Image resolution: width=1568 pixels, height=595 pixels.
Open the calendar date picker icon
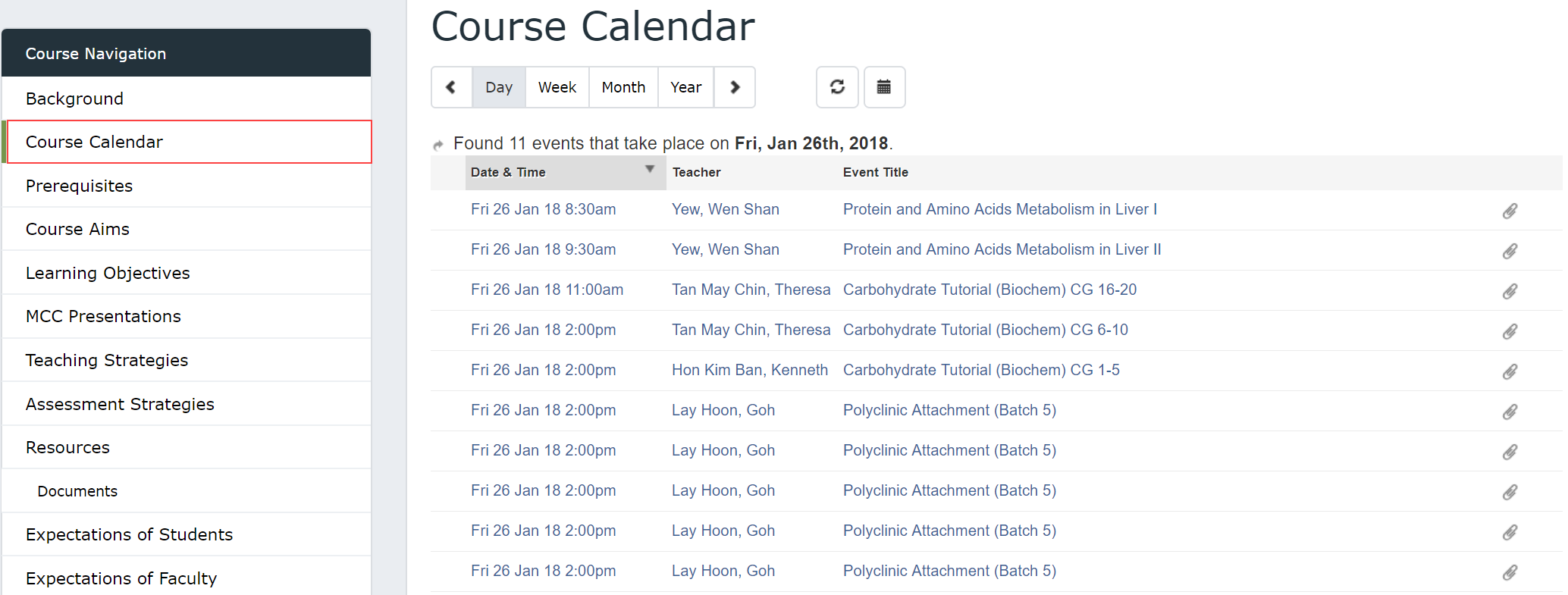pos(884,87)
